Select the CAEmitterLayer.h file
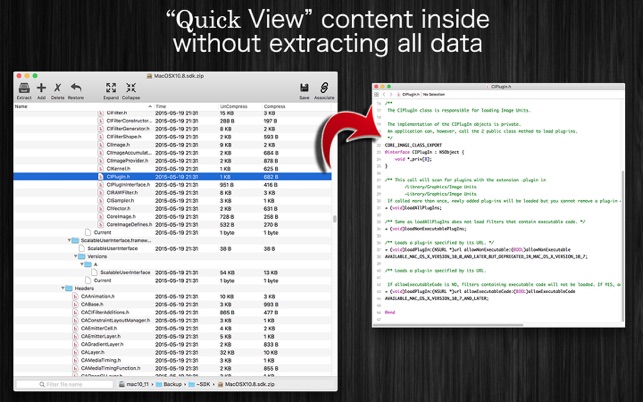 pos(101,336)
